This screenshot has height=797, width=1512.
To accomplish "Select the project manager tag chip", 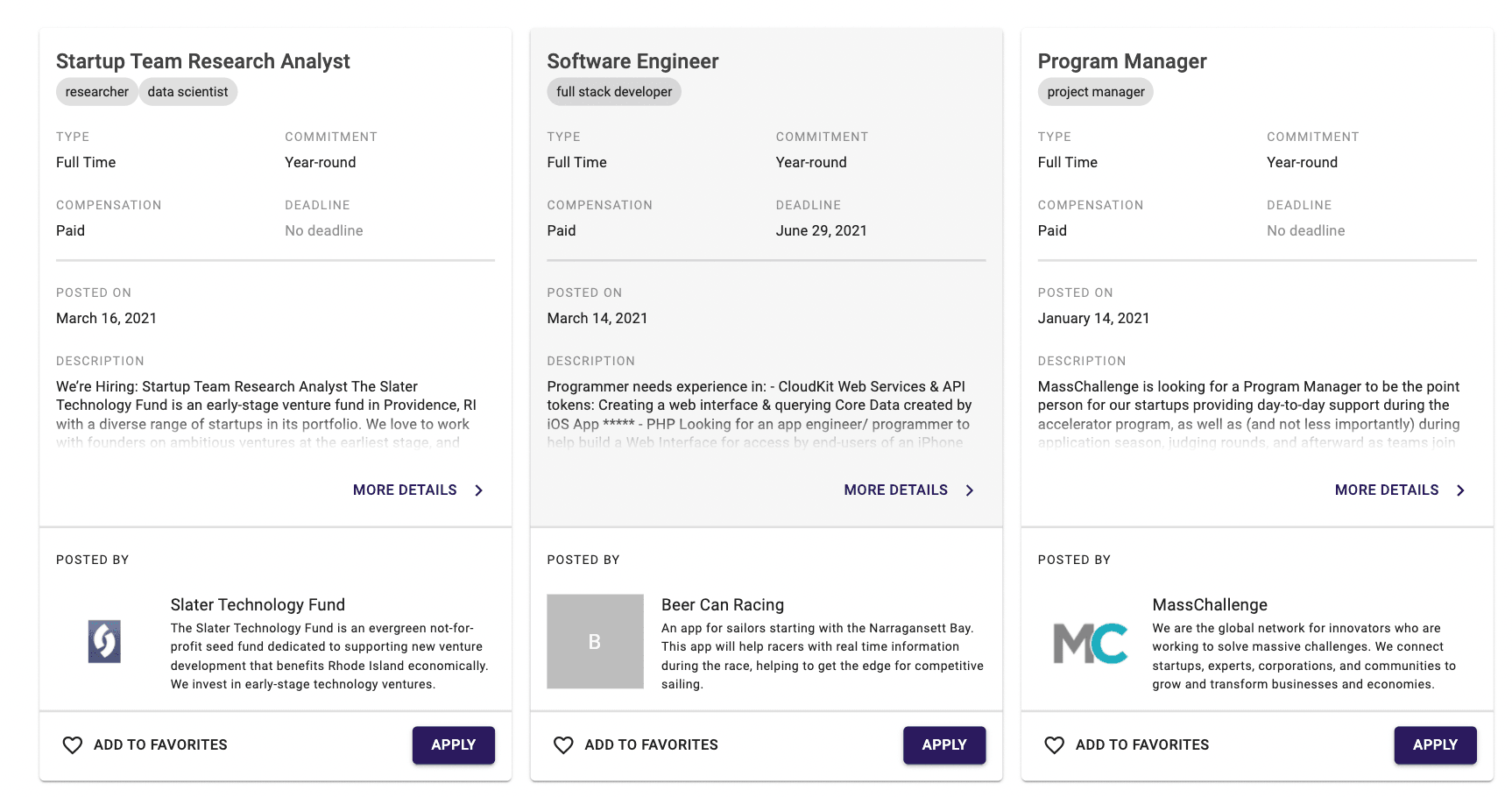I will [x=1095, y=92].
